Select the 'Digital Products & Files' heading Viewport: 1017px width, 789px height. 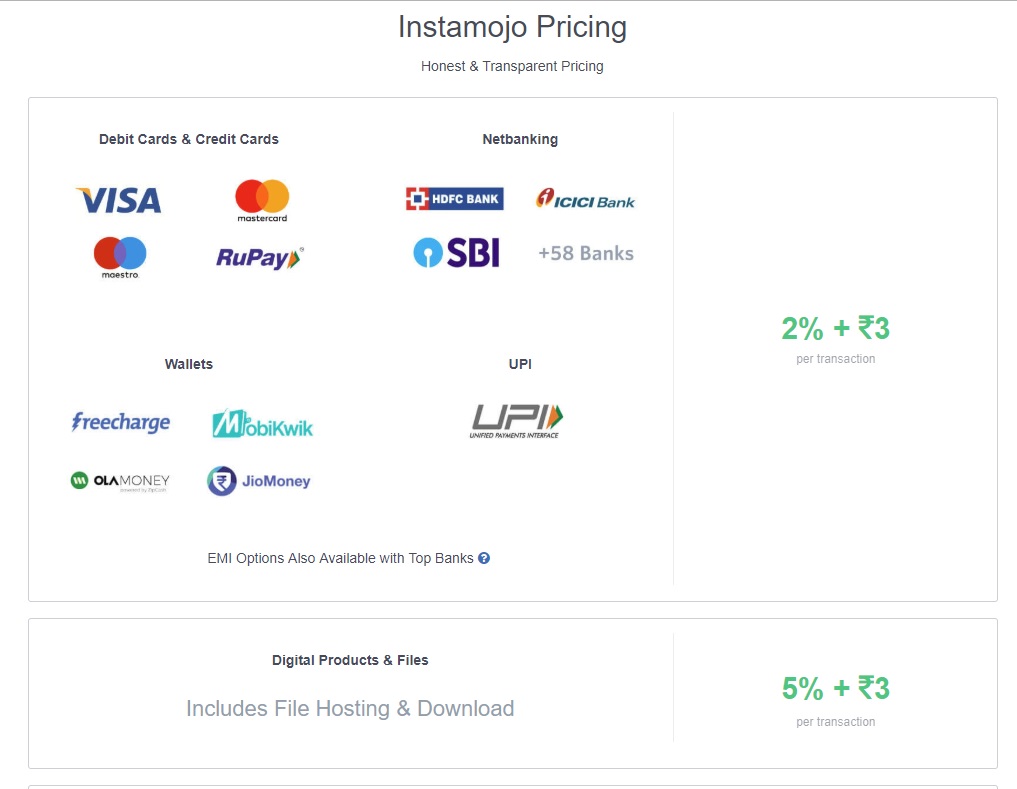(350, 660)
